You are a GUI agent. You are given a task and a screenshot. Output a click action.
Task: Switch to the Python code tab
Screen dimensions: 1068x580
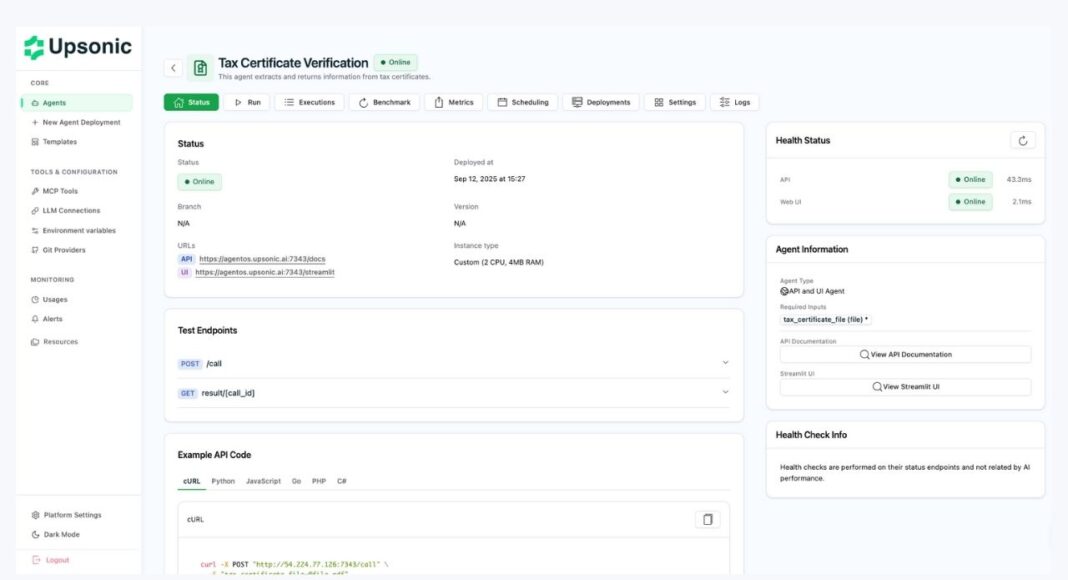(223, 481)
